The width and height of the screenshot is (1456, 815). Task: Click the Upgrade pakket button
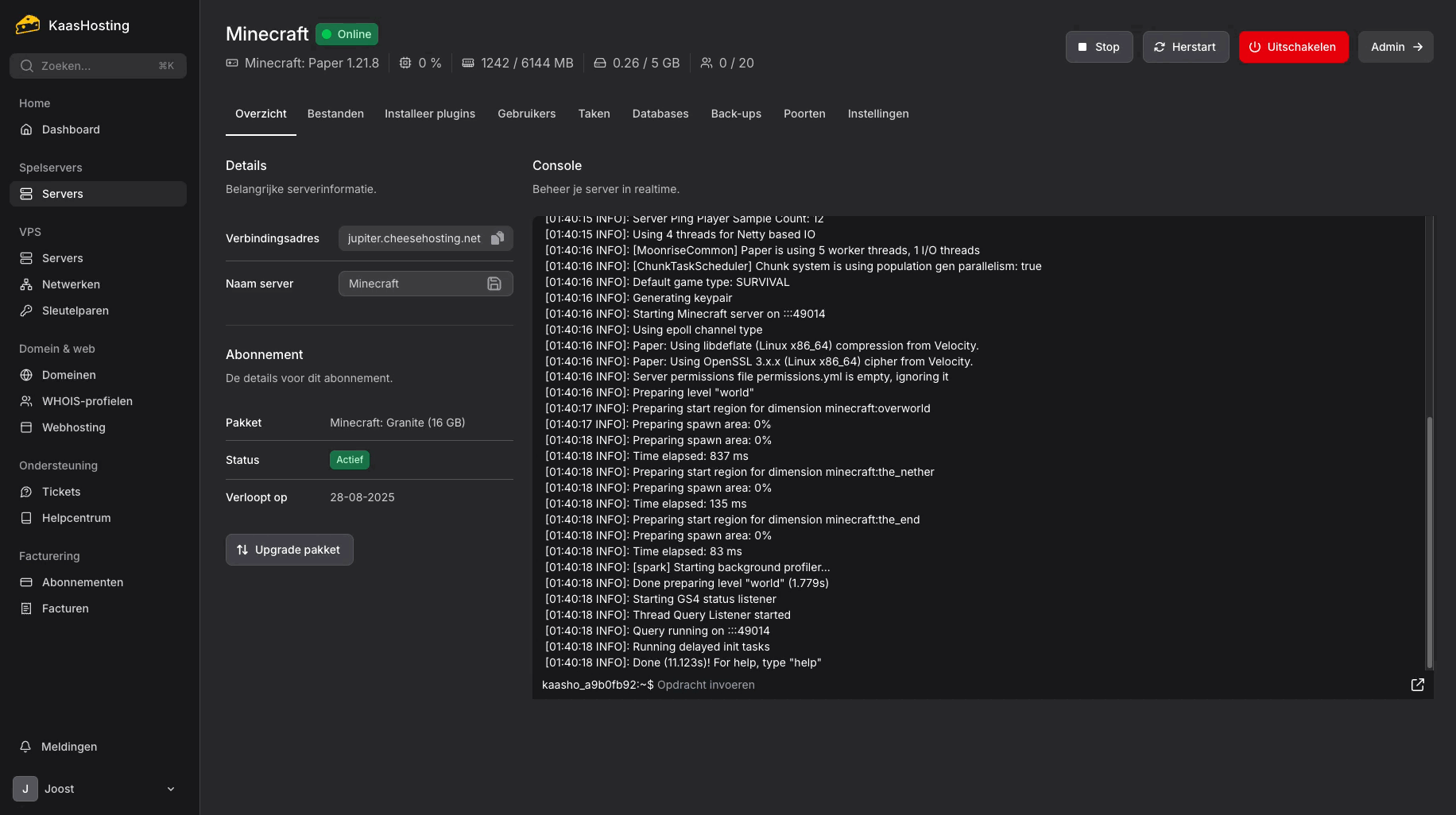pyautogui.click(x=289, y=550)
